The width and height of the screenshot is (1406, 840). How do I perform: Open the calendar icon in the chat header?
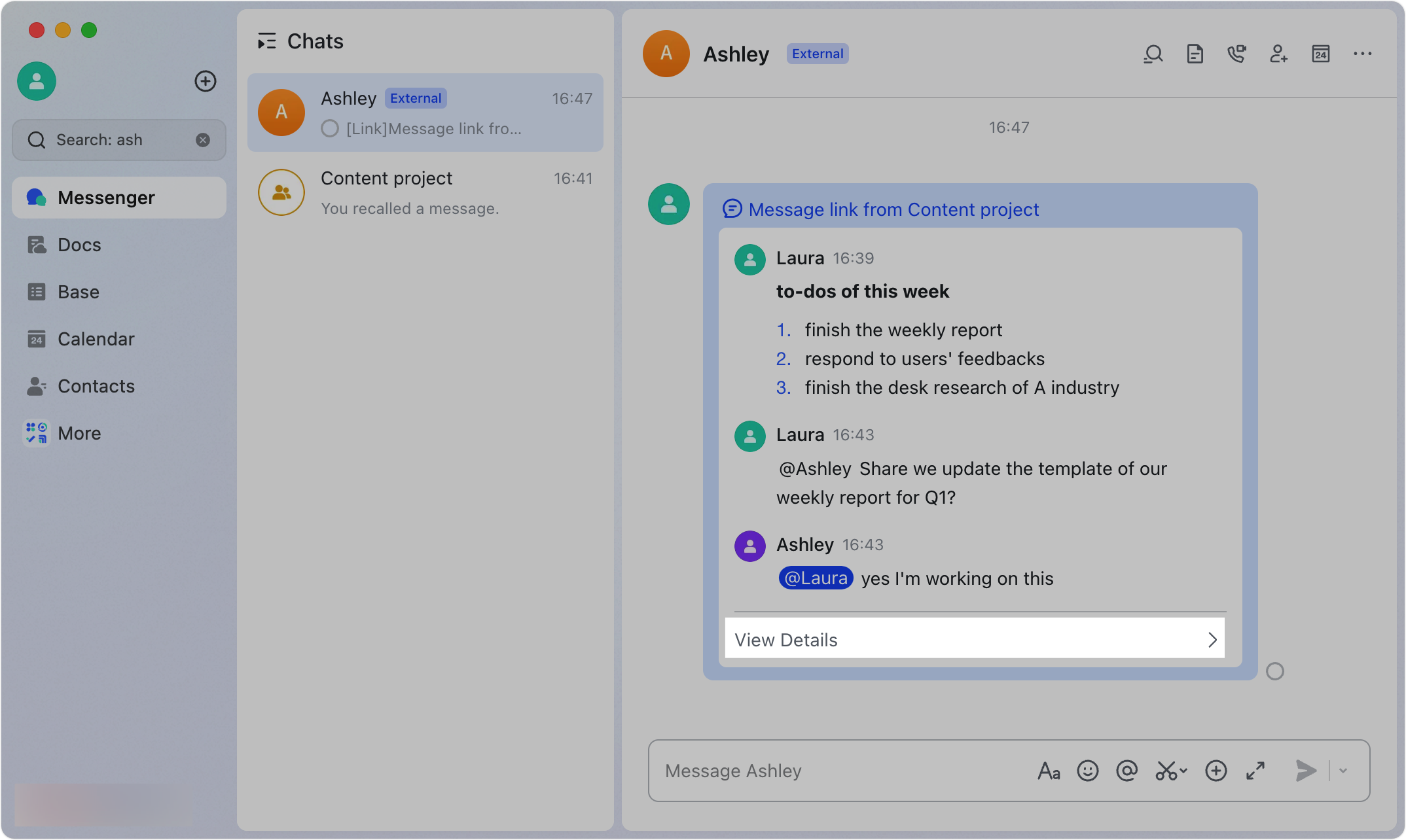[x=1321, y=54]
